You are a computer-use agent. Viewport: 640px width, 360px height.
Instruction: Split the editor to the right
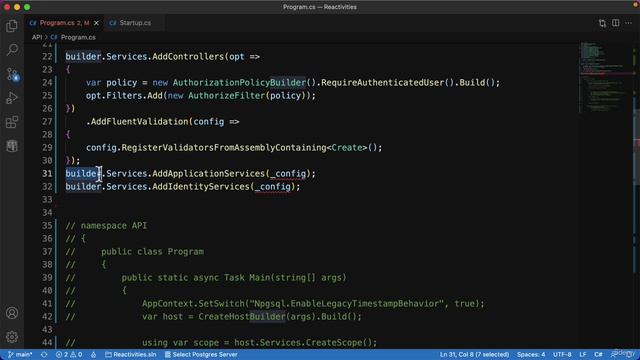616,23
